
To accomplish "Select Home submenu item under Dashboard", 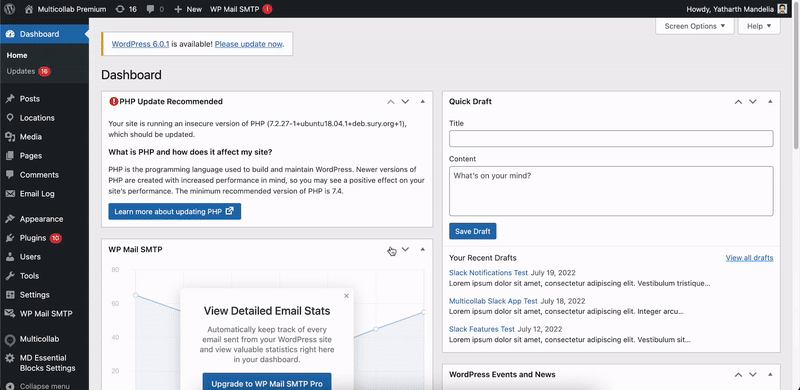I will click(17, 55).
